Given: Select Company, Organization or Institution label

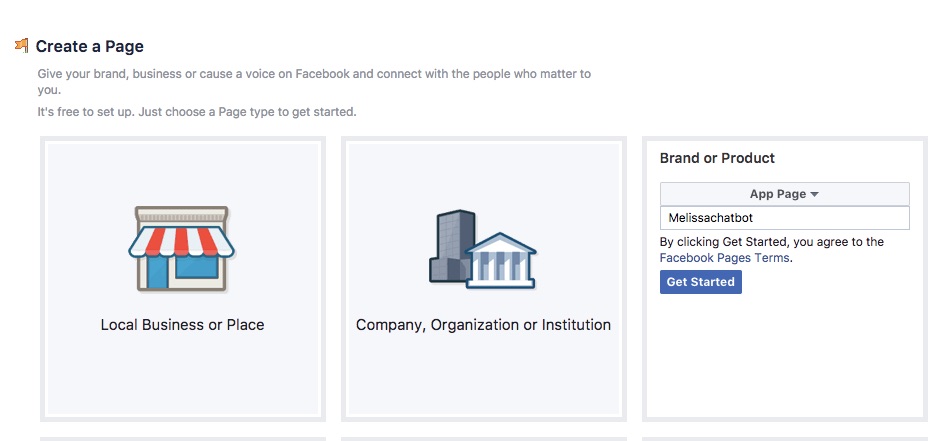Looking at the screenshot, I should [483, 325].
